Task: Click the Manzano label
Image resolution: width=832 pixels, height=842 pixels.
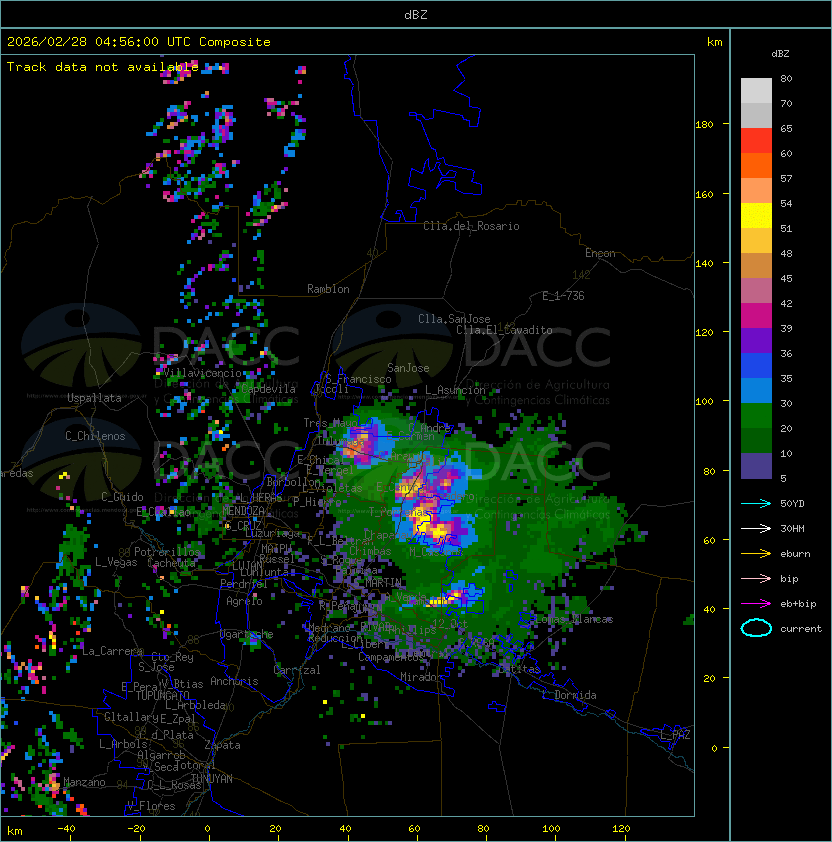Action: (84, 782)
